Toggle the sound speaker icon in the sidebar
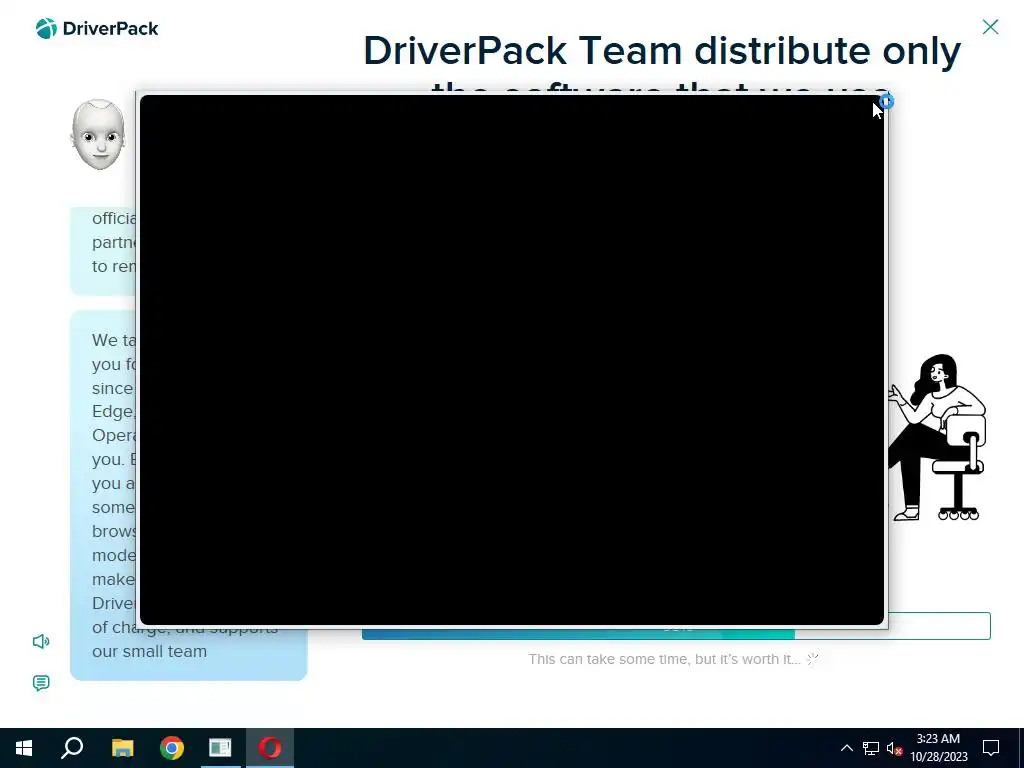Image resolution: width=1024 pixels, height=768 pixels. [x=41, y=641]
